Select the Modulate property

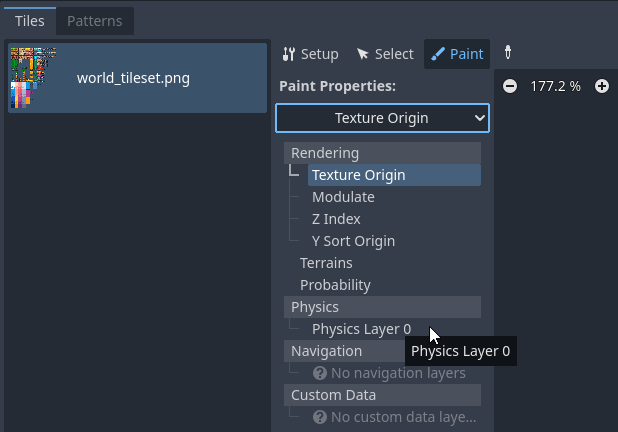[x=343, y=197]
